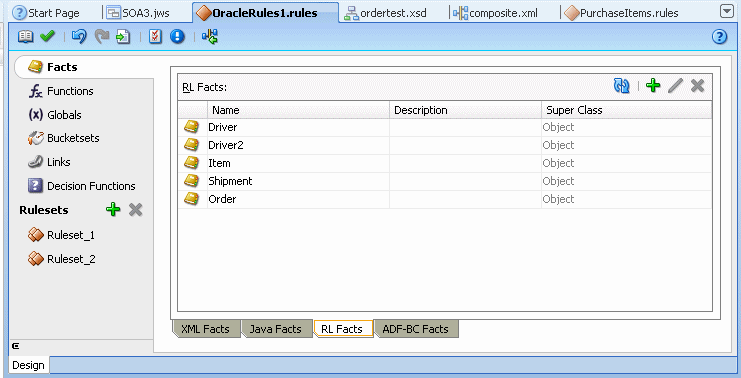Click the import document arrow icon
This screenshot has height=378, width=741.
[123, 36]
